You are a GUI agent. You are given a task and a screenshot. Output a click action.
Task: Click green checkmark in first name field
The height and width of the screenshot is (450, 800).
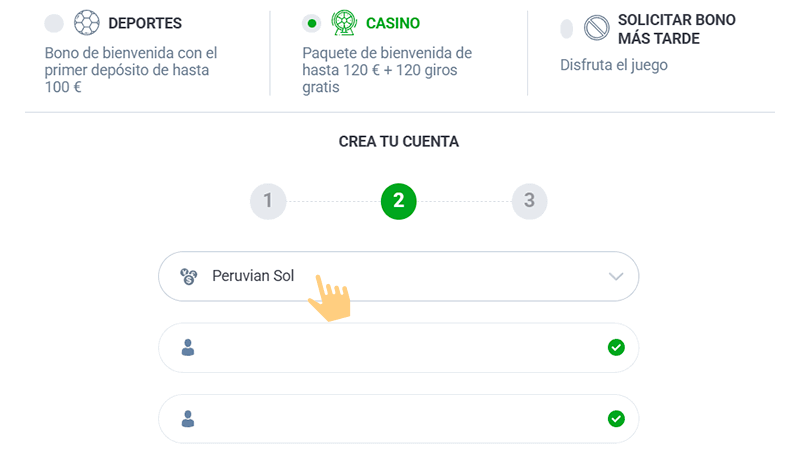(616, 348)
